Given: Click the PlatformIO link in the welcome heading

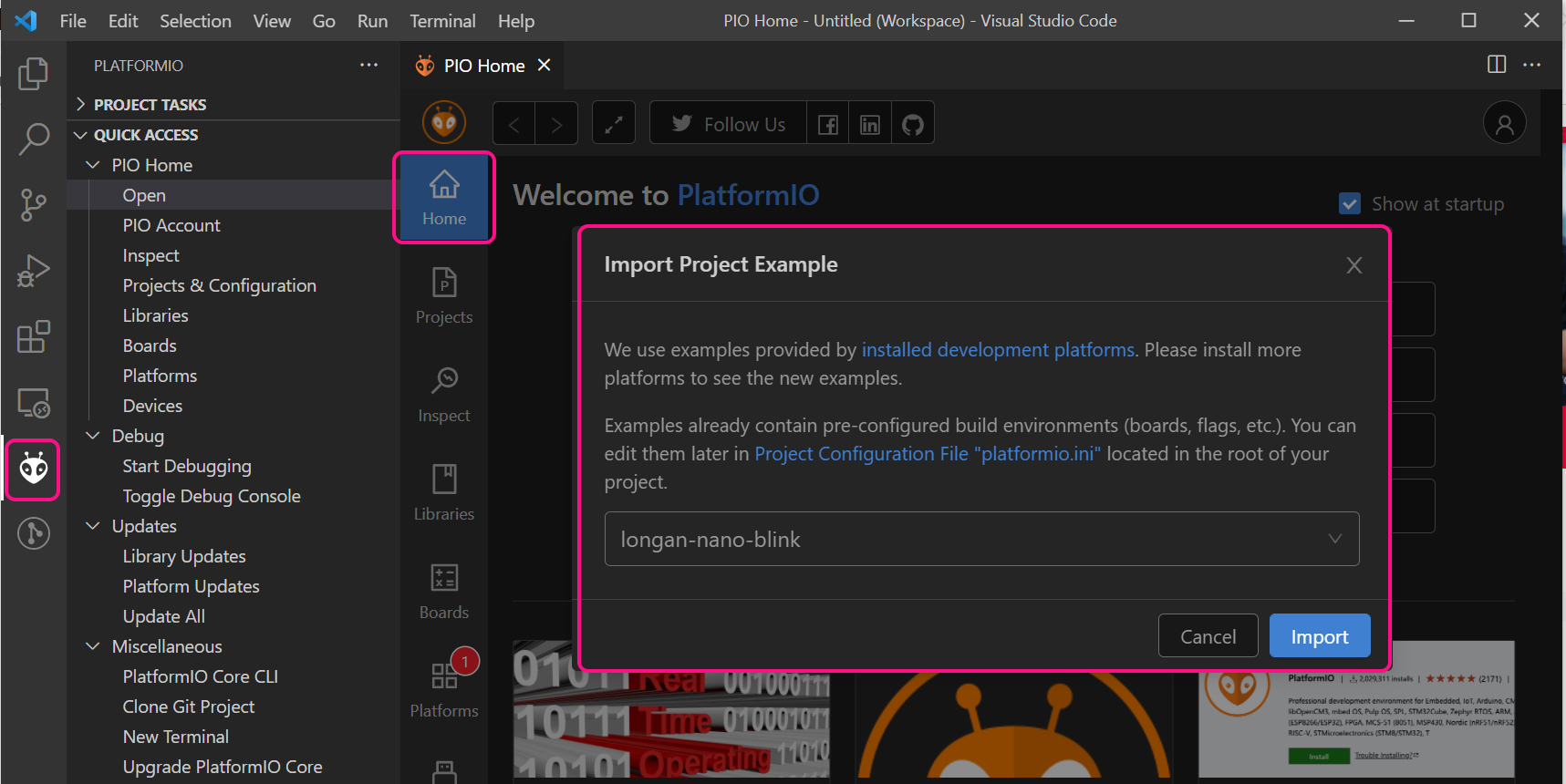Looking at the screenshot, I should click(748, 195).
